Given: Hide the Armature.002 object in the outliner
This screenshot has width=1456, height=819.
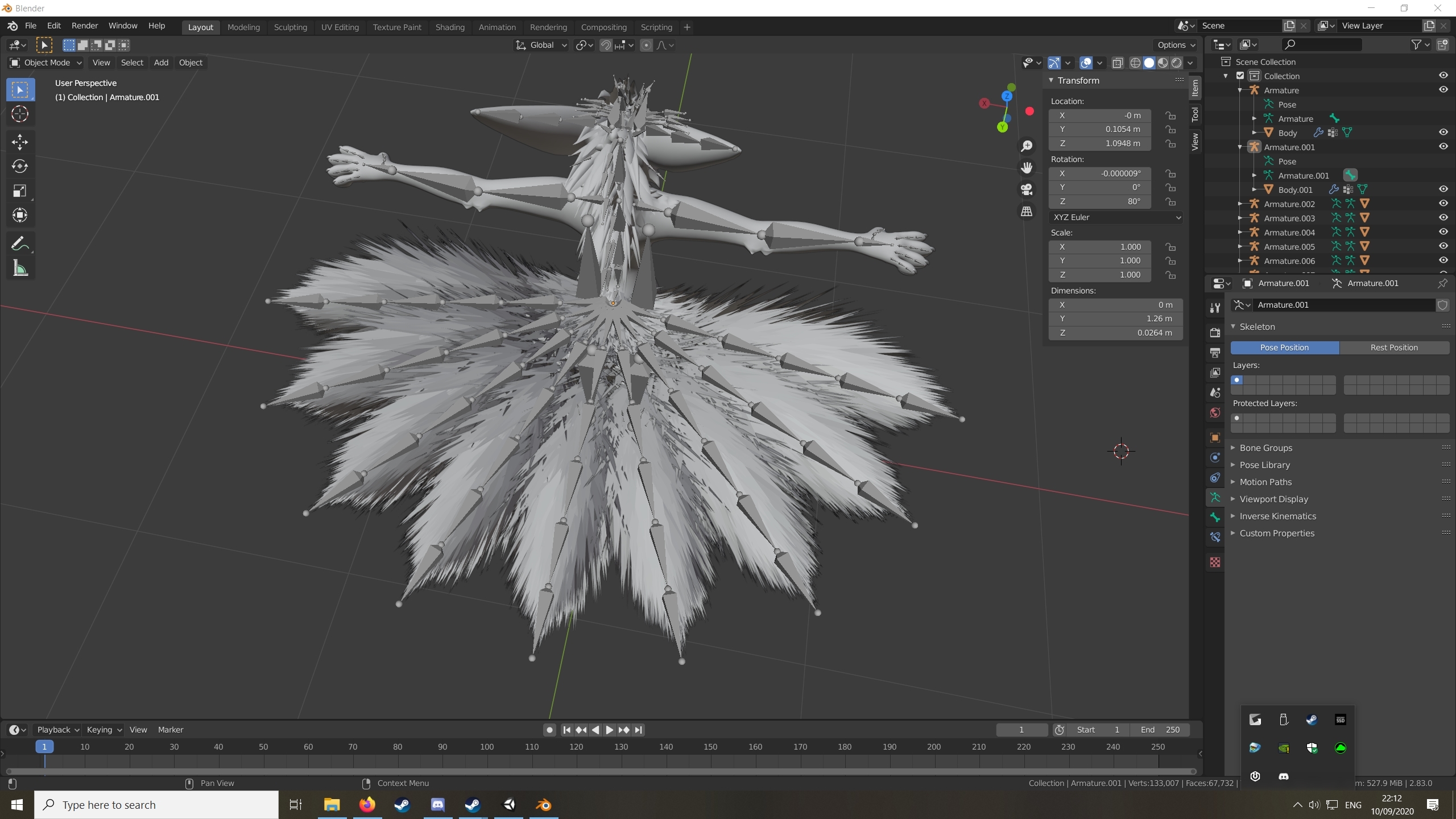Looking at the screenshot, I should click(x=1443, y=204).
